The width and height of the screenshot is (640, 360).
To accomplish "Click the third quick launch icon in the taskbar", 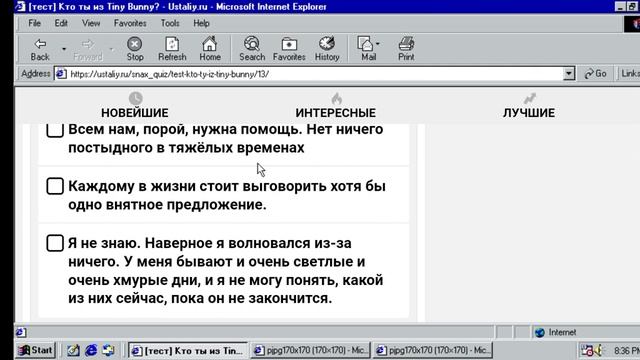I will coord(108,350).
